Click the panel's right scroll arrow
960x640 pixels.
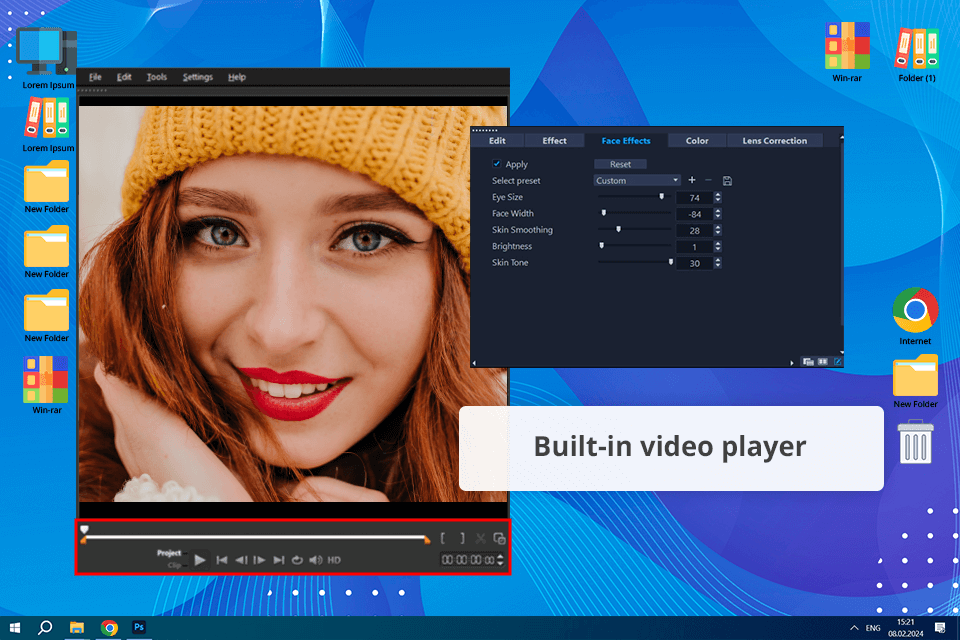coord(792,363)
